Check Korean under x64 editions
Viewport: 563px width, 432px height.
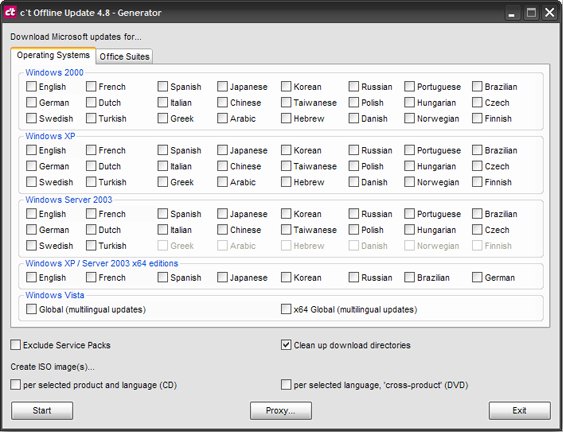tap(286, 277)
